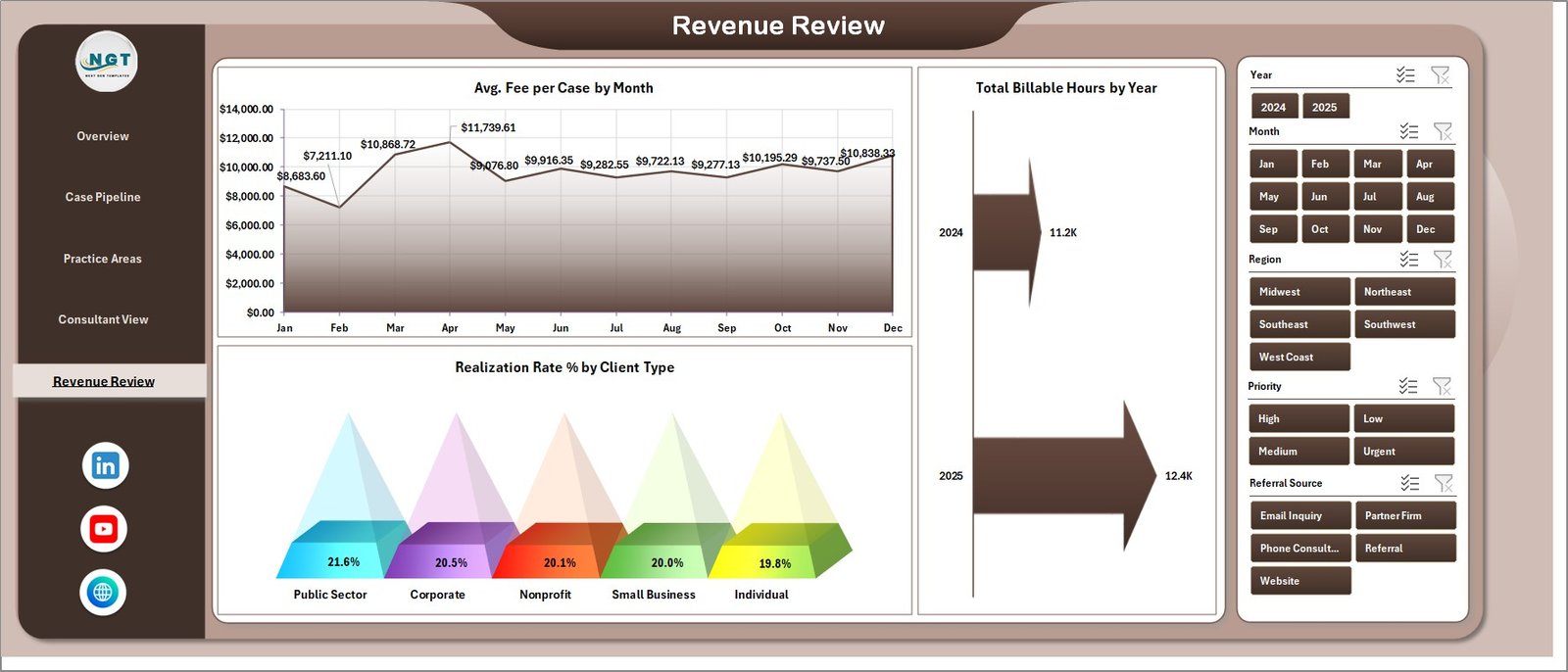Filter region by West Coast

tap(1299, 357)
